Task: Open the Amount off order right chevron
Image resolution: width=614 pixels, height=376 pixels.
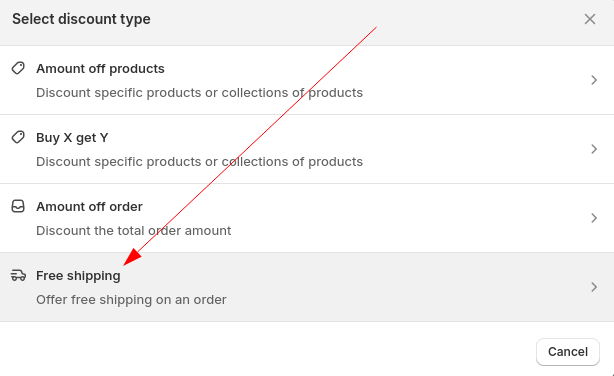Action: [594, 218]
